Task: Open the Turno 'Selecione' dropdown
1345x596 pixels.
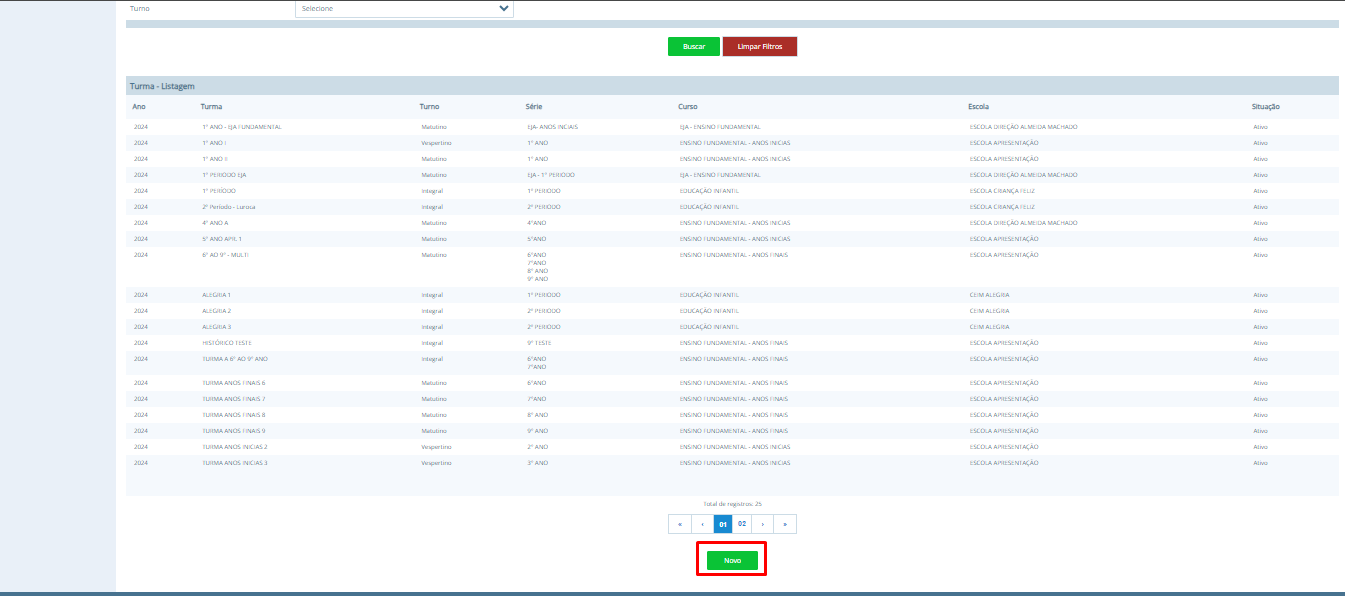Action: (x=404, y=8)
